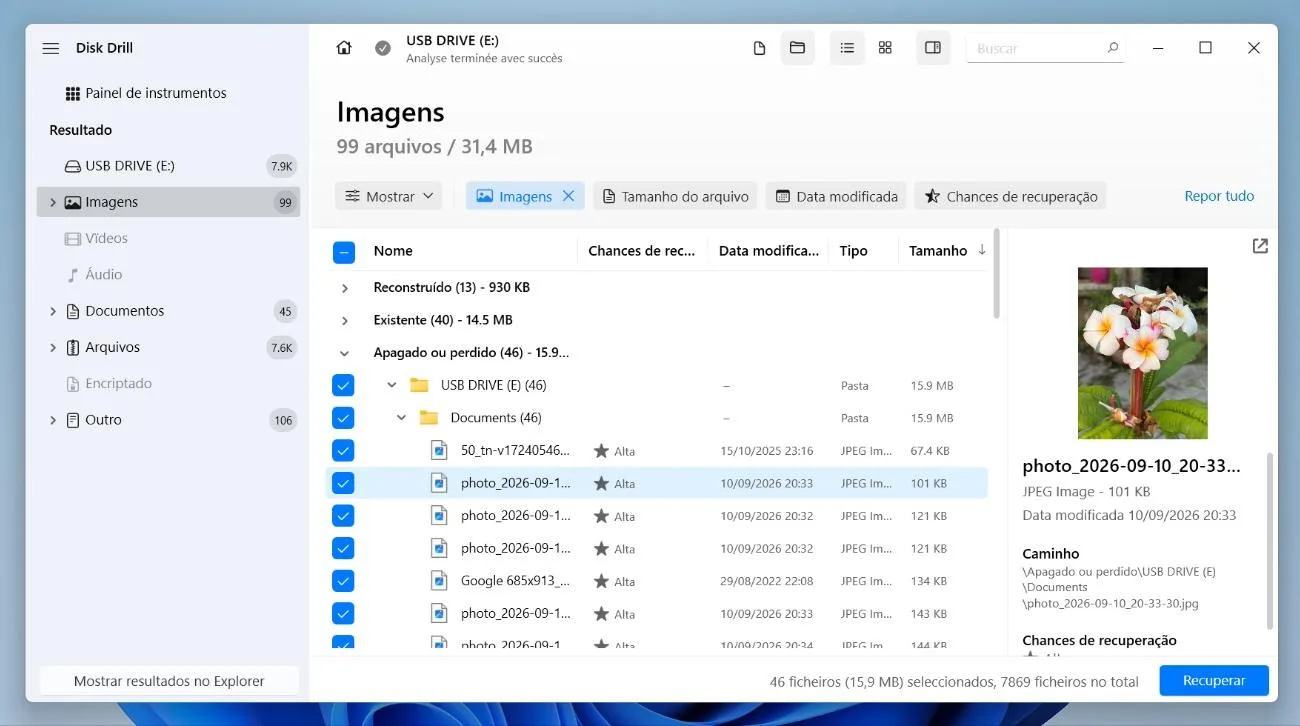Uncheck the Google 685x913 file checkbox

[x=343, y=581]
